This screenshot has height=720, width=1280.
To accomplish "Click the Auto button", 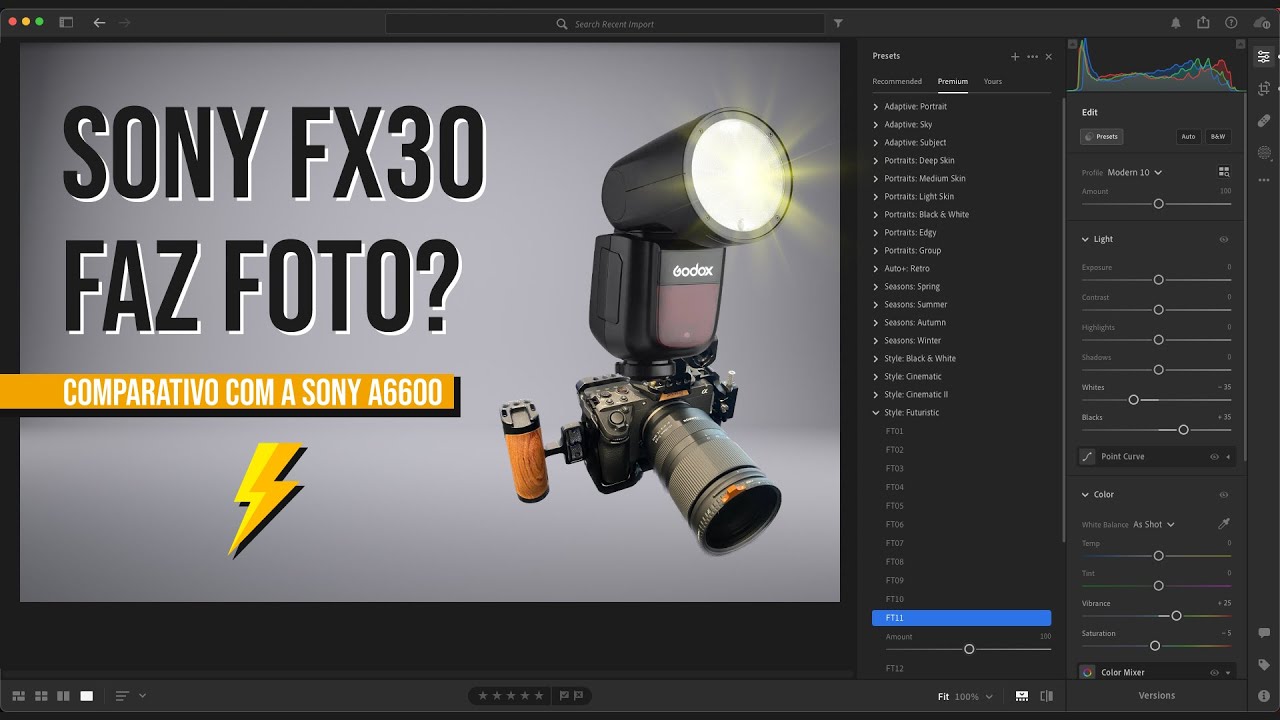I will click(x=1188, y=136).
